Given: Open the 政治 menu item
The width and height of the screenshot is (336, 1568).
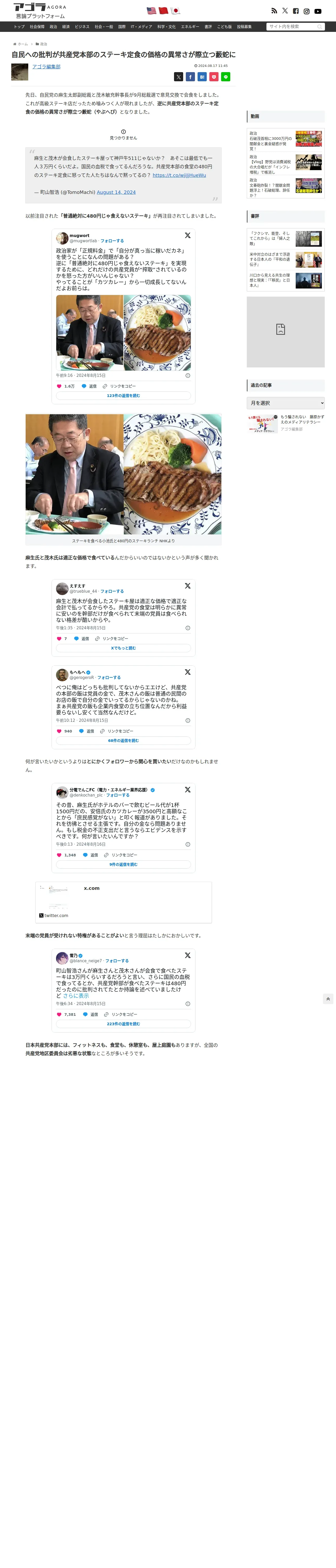Looking at the screenshot, I should (x=53, y=27).
